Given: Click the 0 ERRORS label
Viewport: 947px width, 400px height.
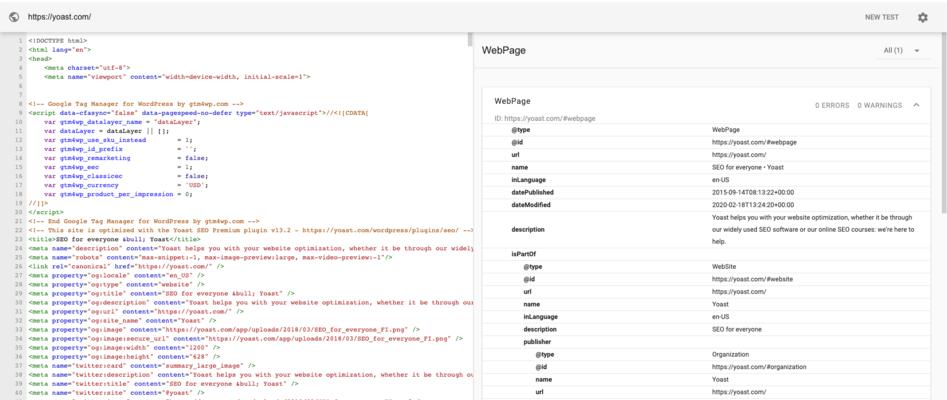Looking at the screenshot, I should tap(832, 105).
